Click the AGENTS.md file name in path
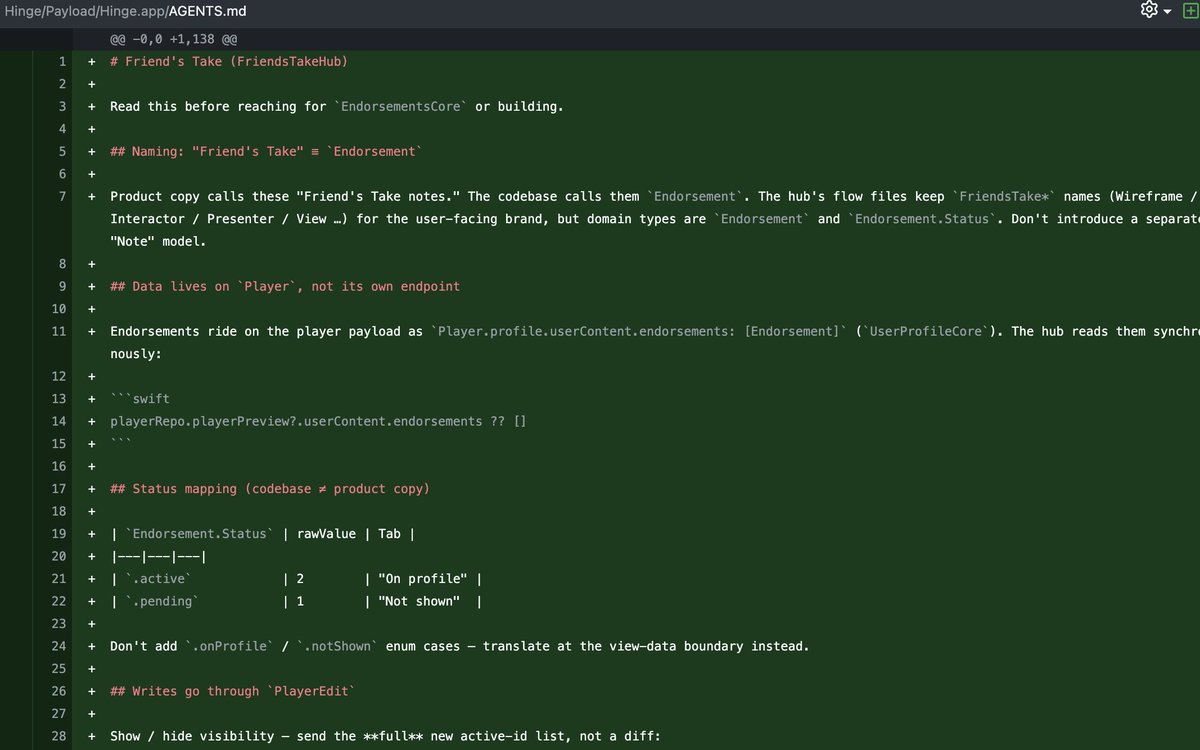1200x750 pixels. tap(207, 12)
